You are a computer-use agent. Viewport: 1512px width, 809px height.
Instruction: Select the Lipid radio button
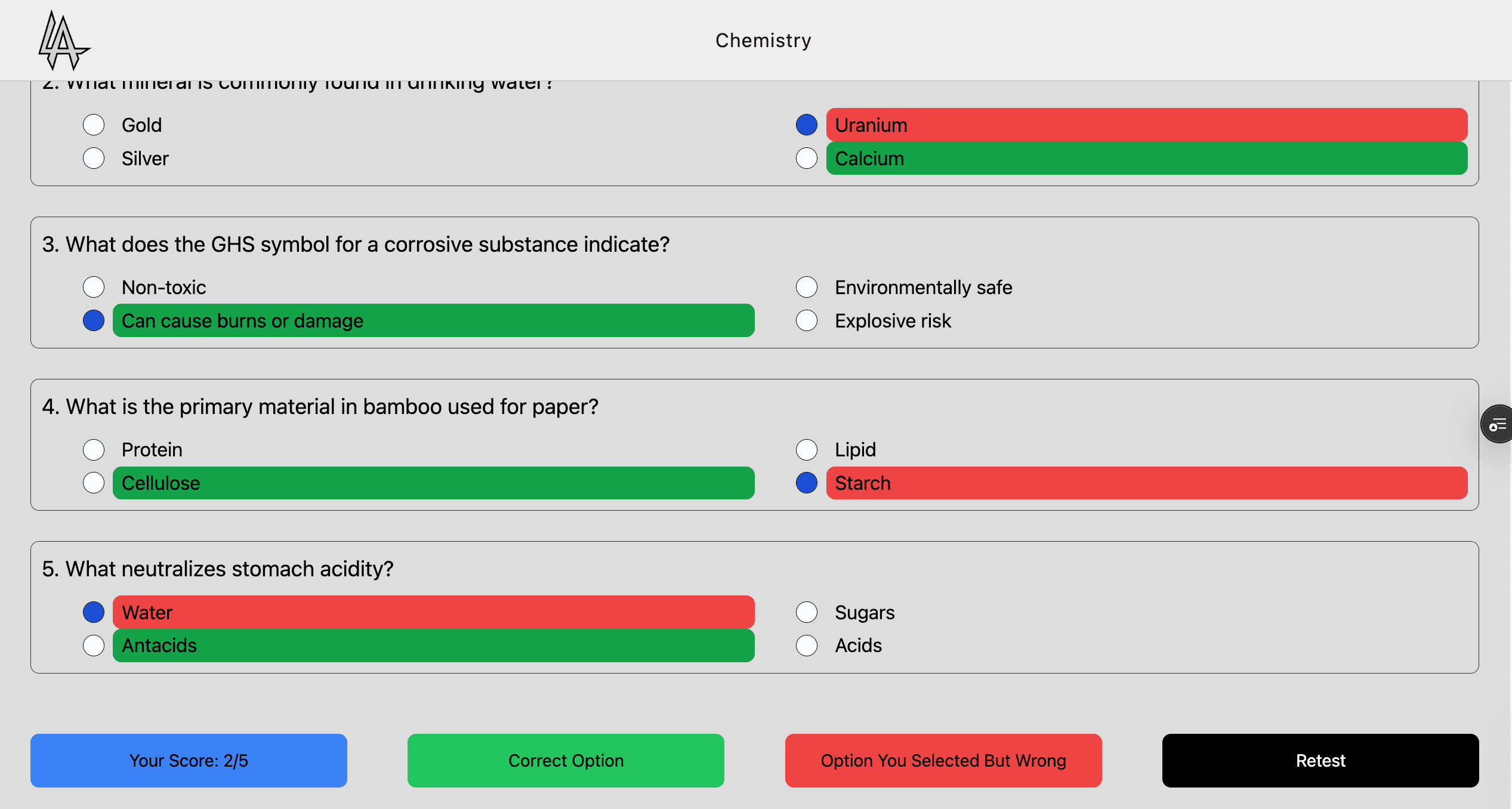(806, 449)
